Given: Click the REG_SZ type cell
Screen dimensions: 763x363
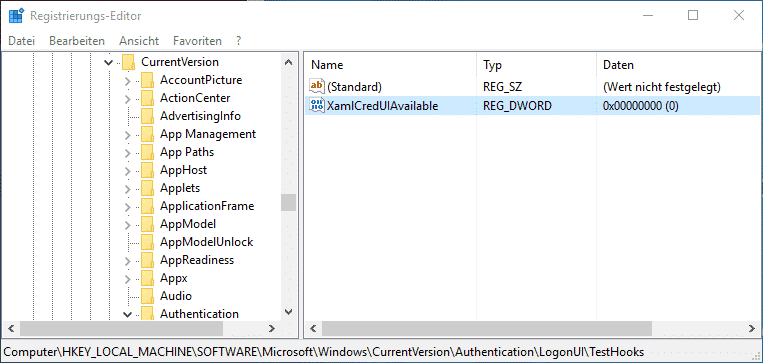Looking at the screenshot, I should tap(504, 87).
